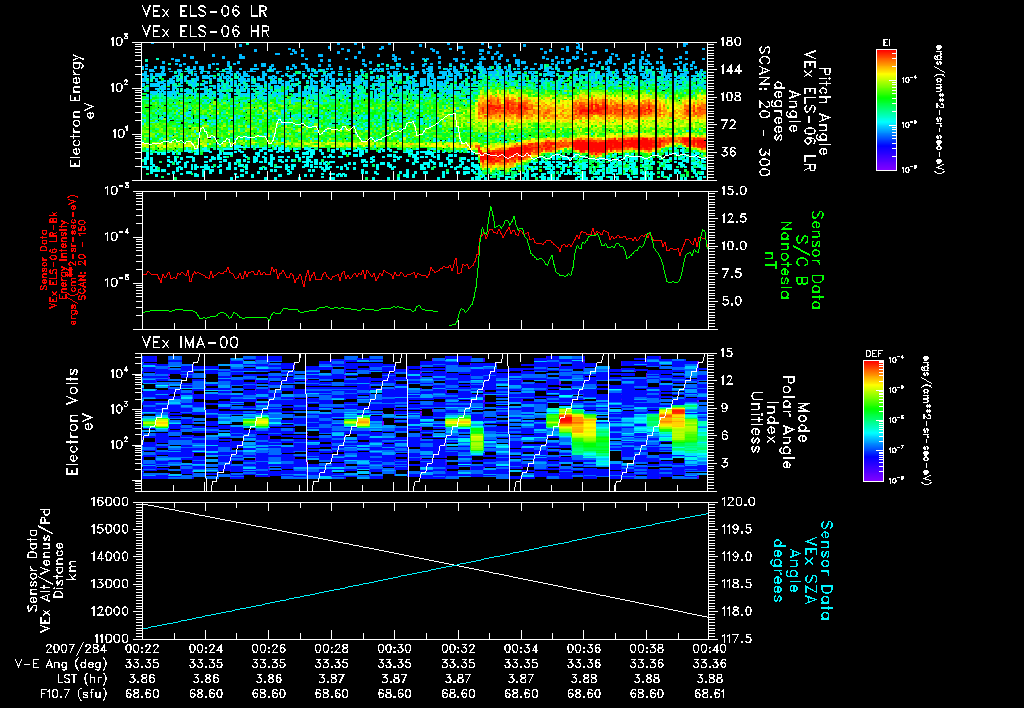1024x708 pixels.
Task: Click the '00:38' time tick label
Action: pos(647,649)
